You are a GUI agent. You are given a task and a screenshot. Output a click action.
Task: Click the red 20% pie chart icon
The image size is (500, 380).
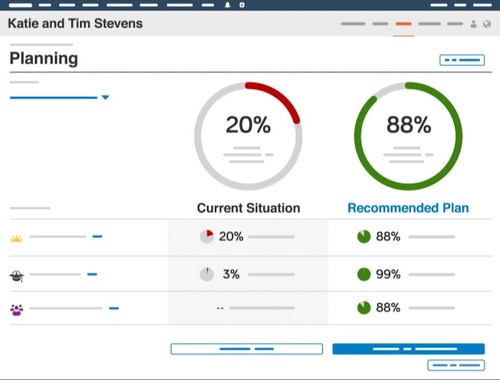[207, 236]
